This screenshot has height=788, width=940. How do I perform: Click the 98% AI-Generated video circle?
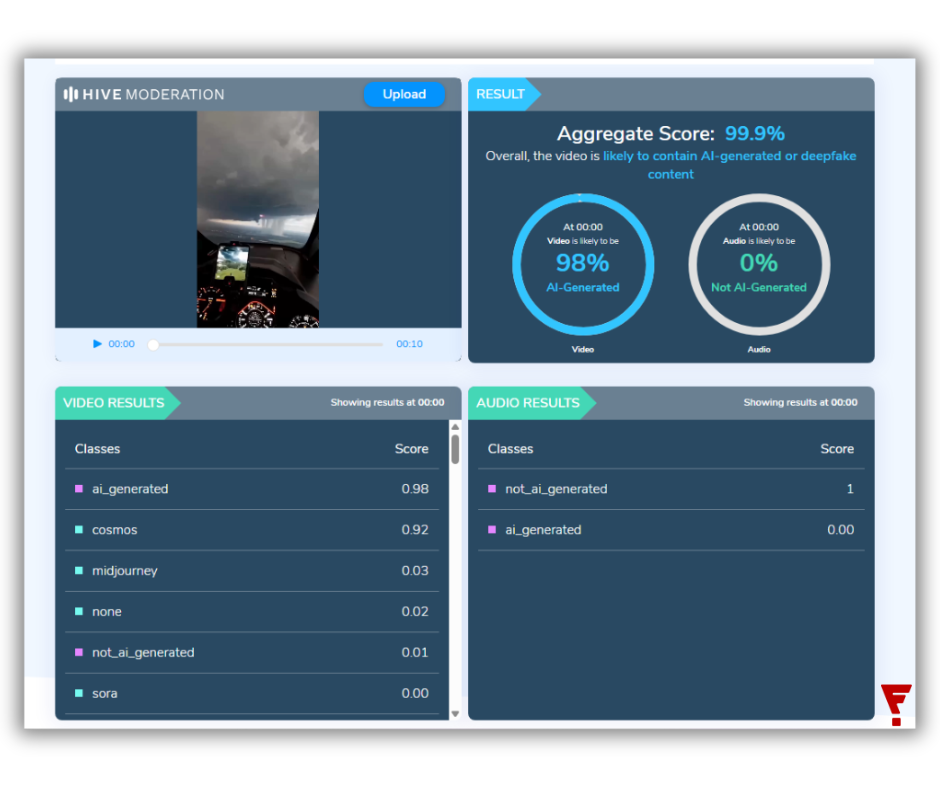pyautogui.click(x=583, y=264)
